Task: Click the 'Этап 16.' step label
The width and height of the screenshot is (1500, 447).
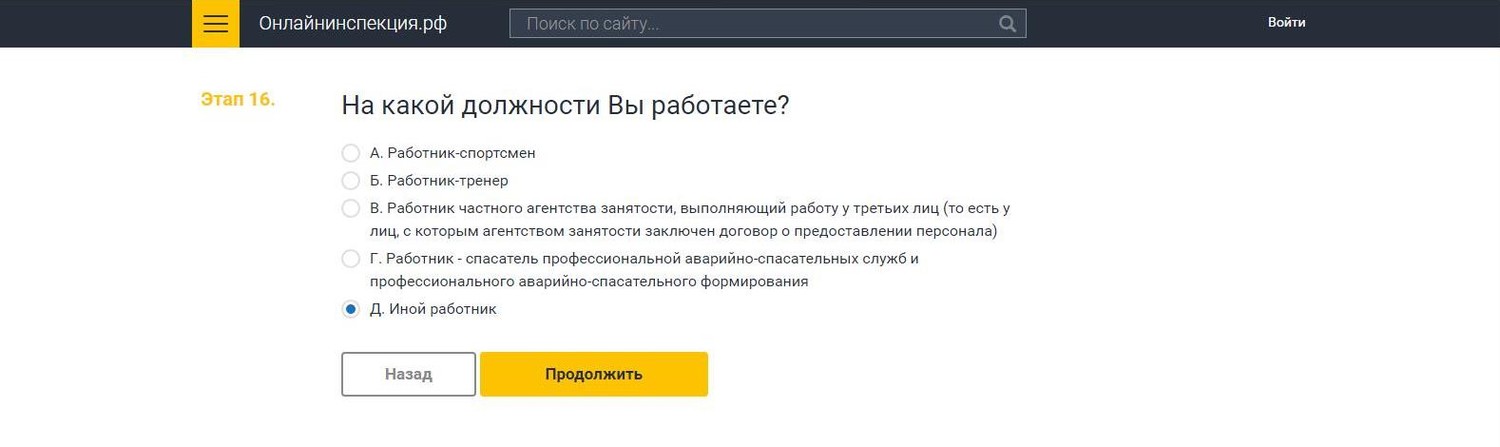Action: pos(238,100)
